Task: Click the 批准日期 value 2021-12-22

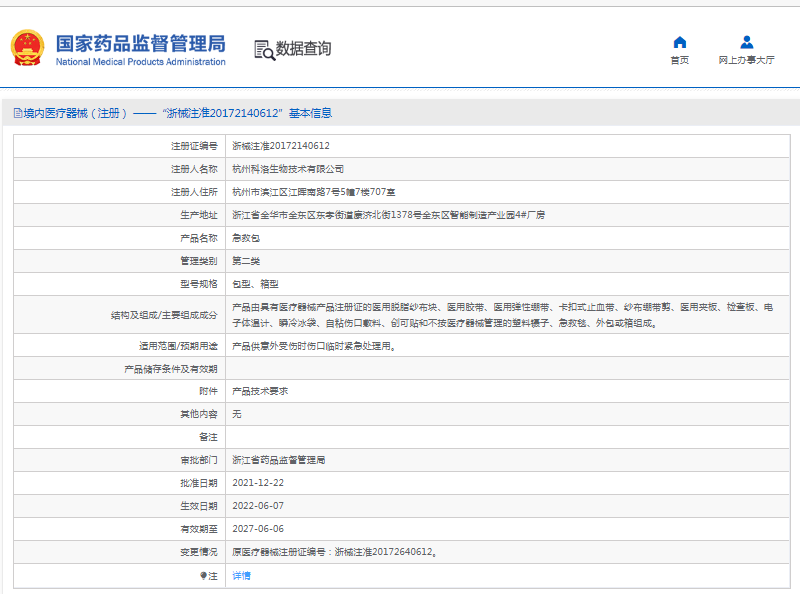Action: point(258,483)
